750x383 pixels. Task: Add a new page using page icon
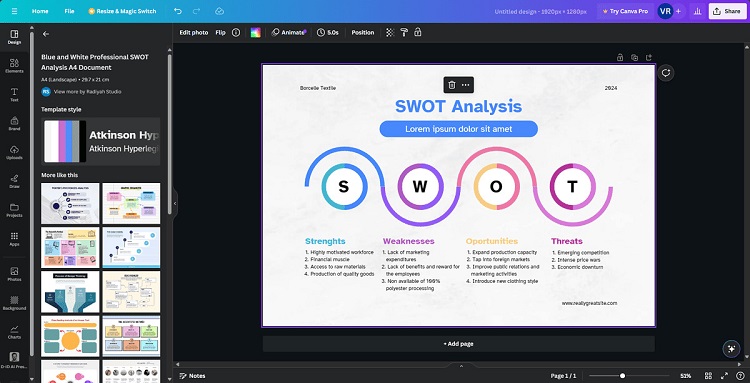pos(649,57)
